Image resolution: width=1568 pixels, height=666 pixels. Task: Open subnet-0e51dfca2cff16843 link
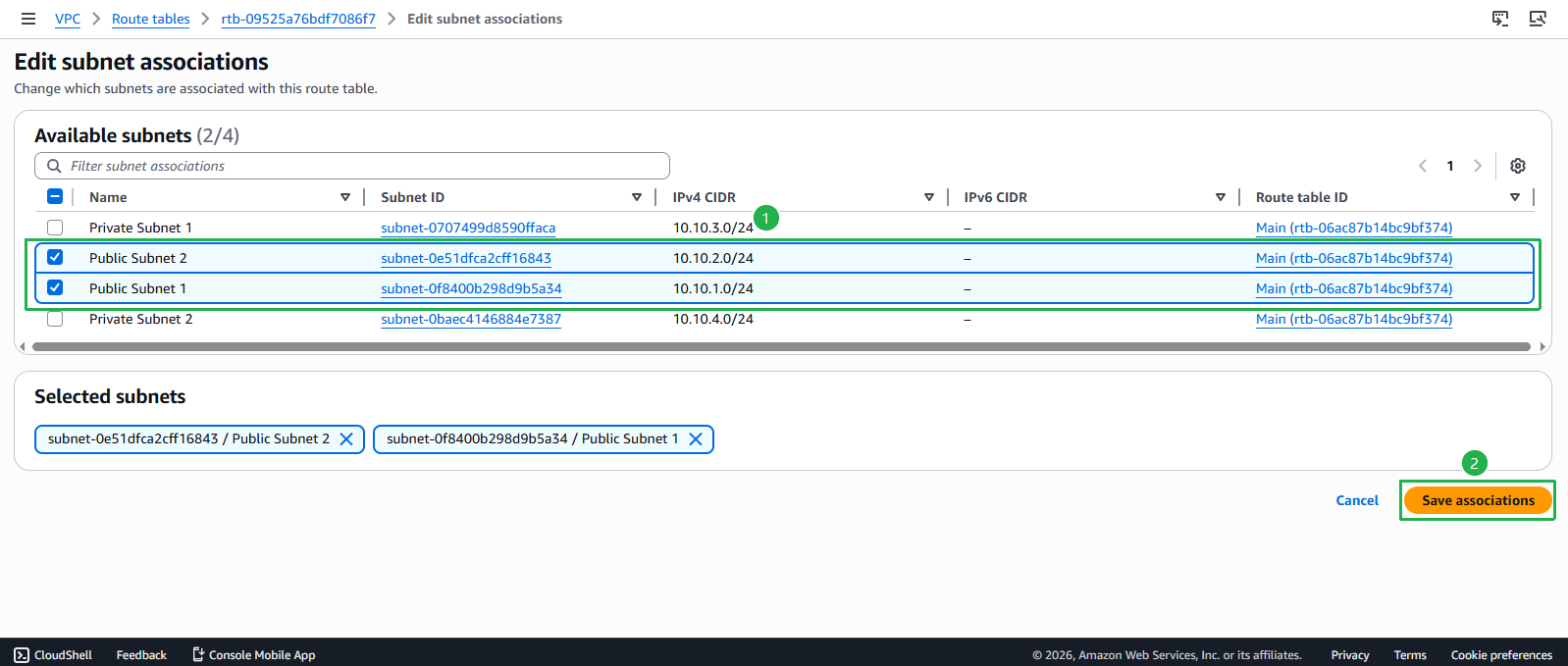[x=466, y=258]
